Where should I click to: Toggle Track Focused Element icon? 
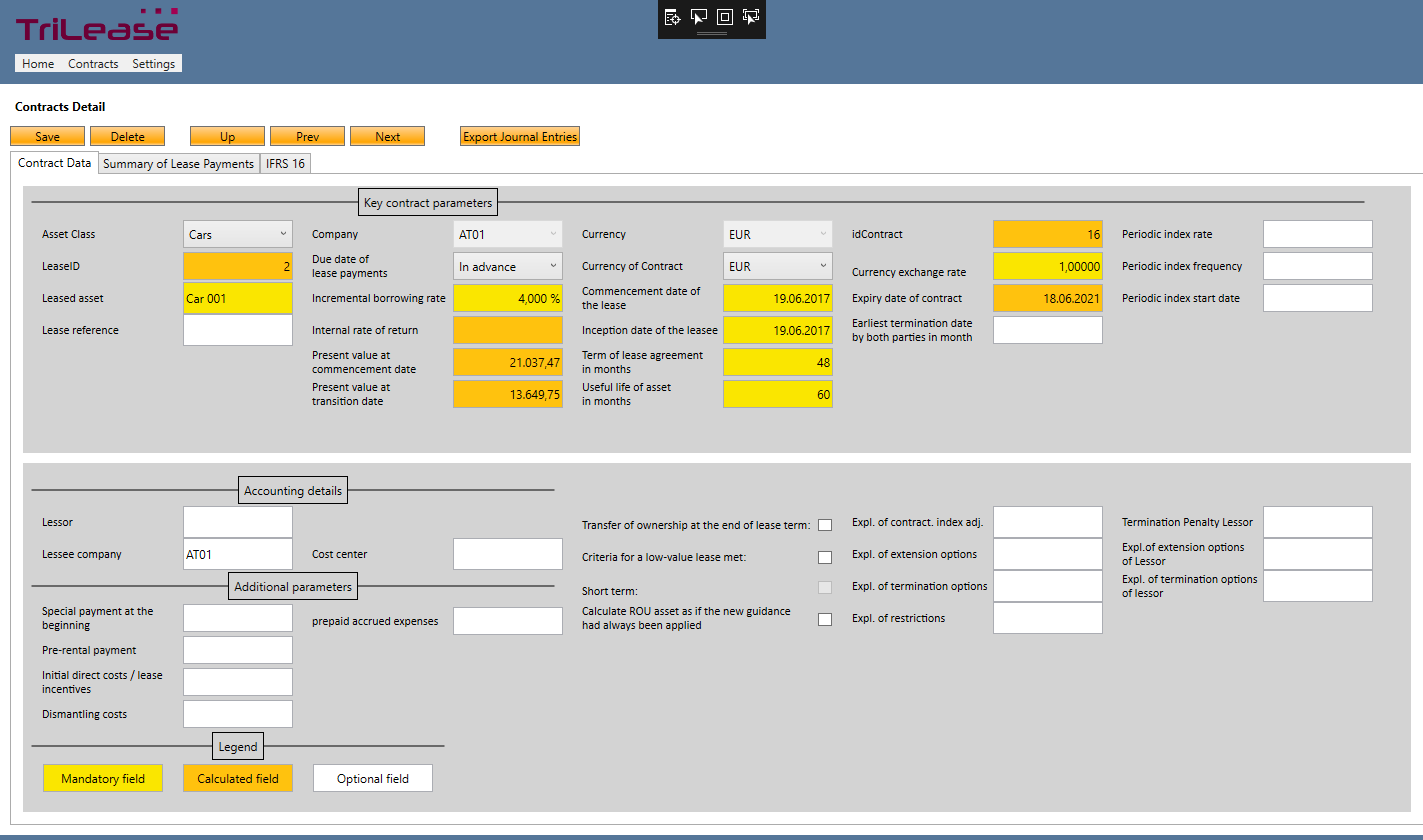(751, 17)
